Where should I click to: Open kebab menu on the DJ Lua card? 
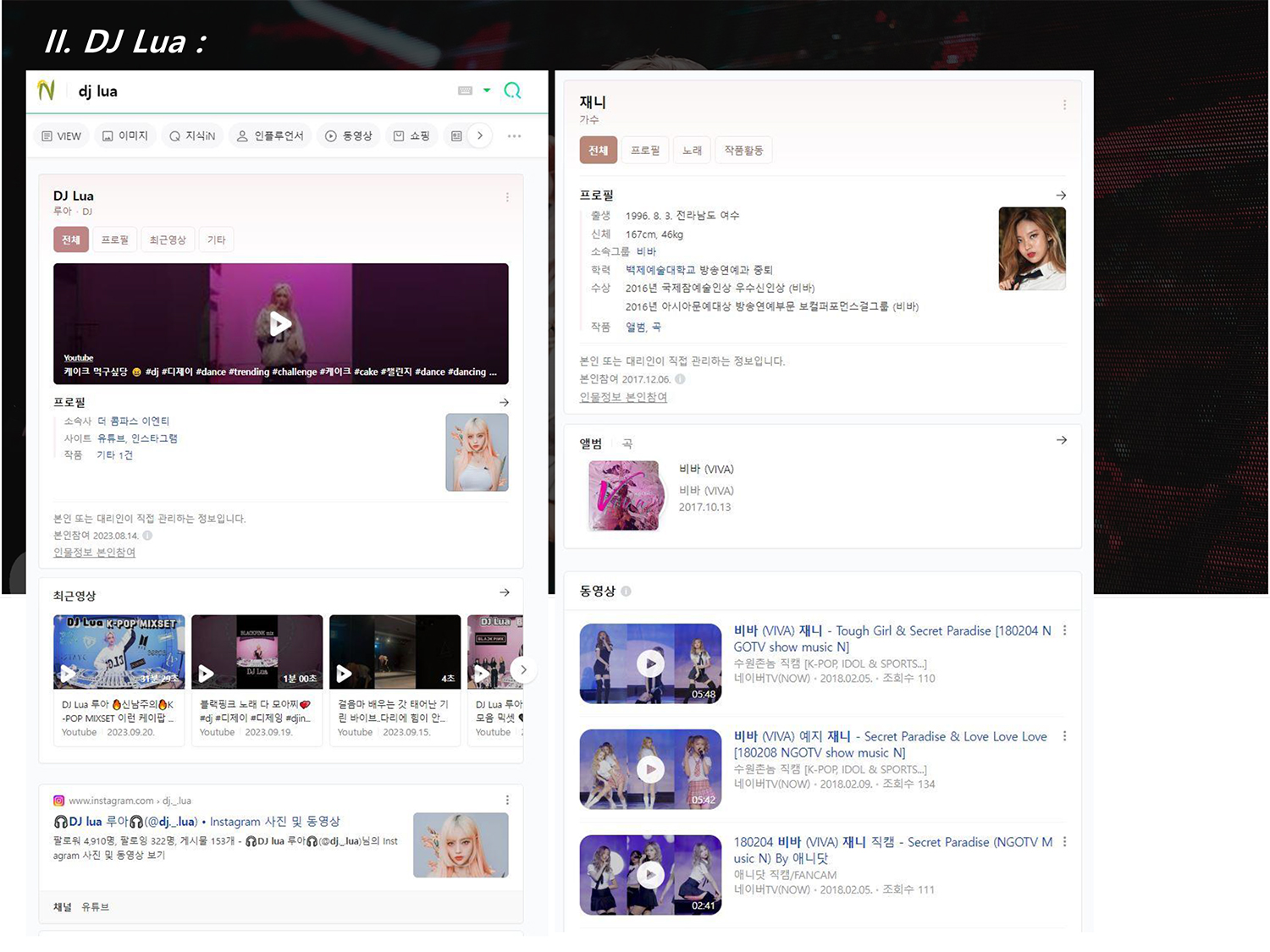coord(507,197)
